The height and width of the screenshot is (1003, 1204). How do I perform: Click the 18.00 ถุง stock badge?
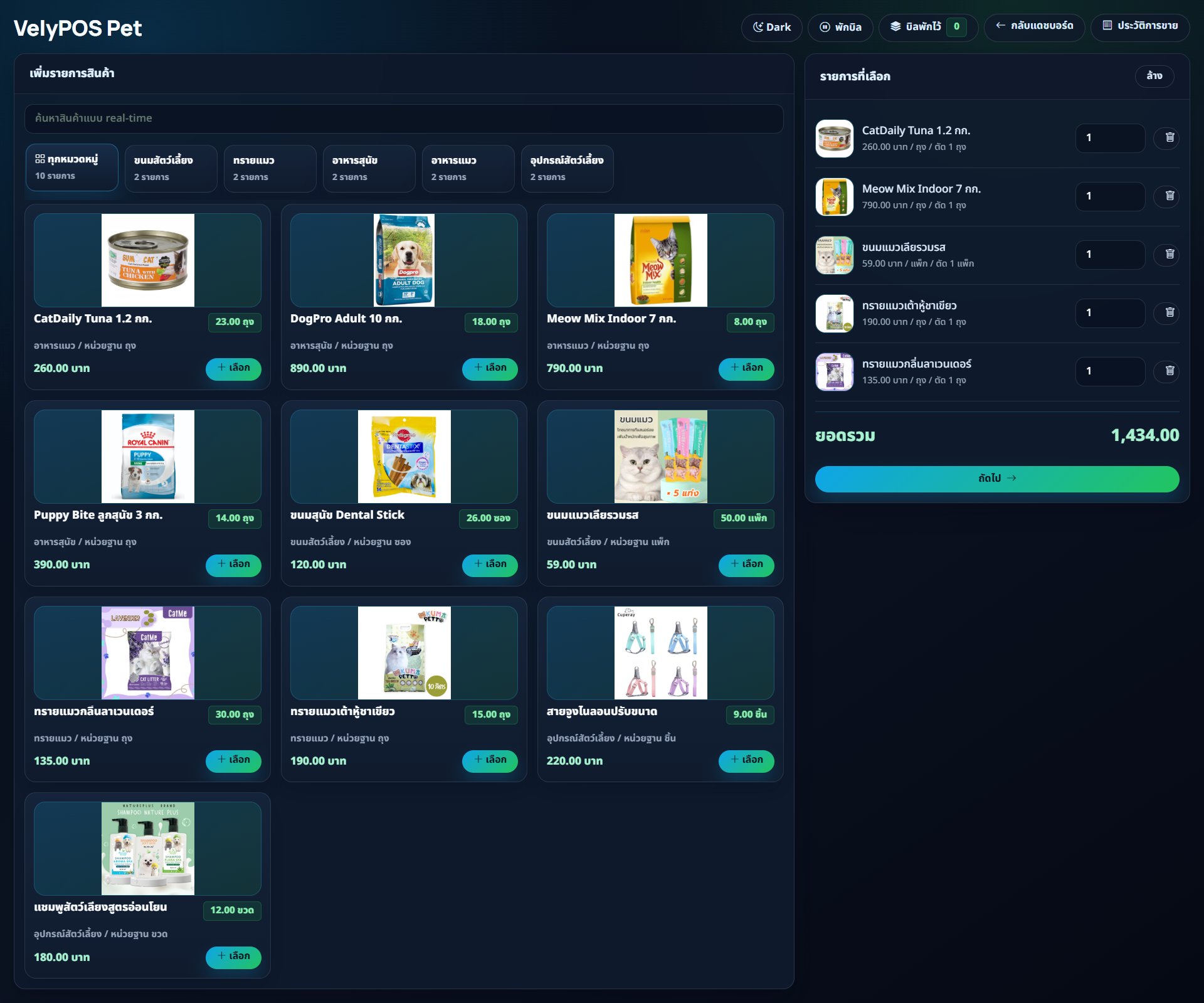[491, 322]
